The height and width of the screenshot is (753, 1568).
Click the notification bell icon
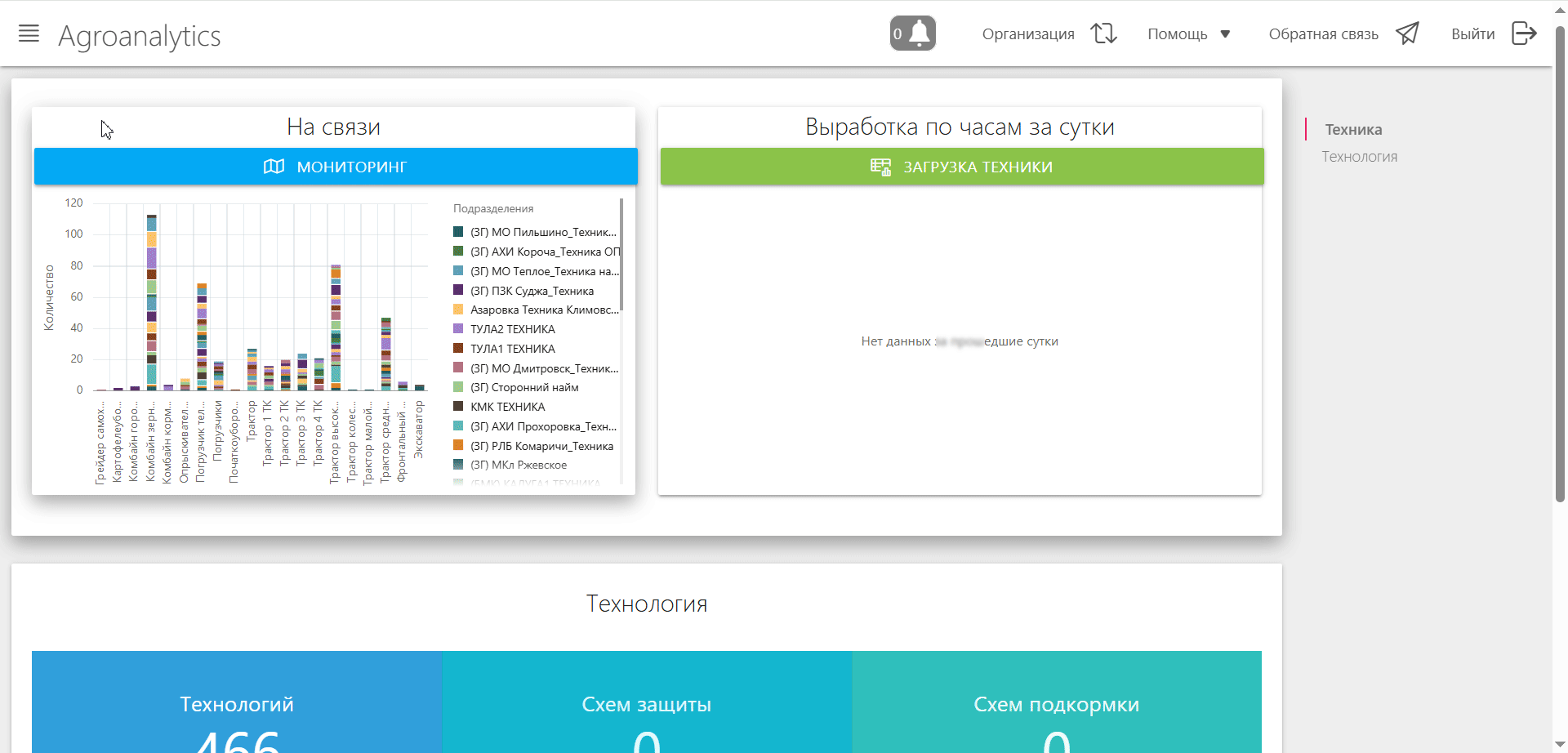[x=920, y=33]
